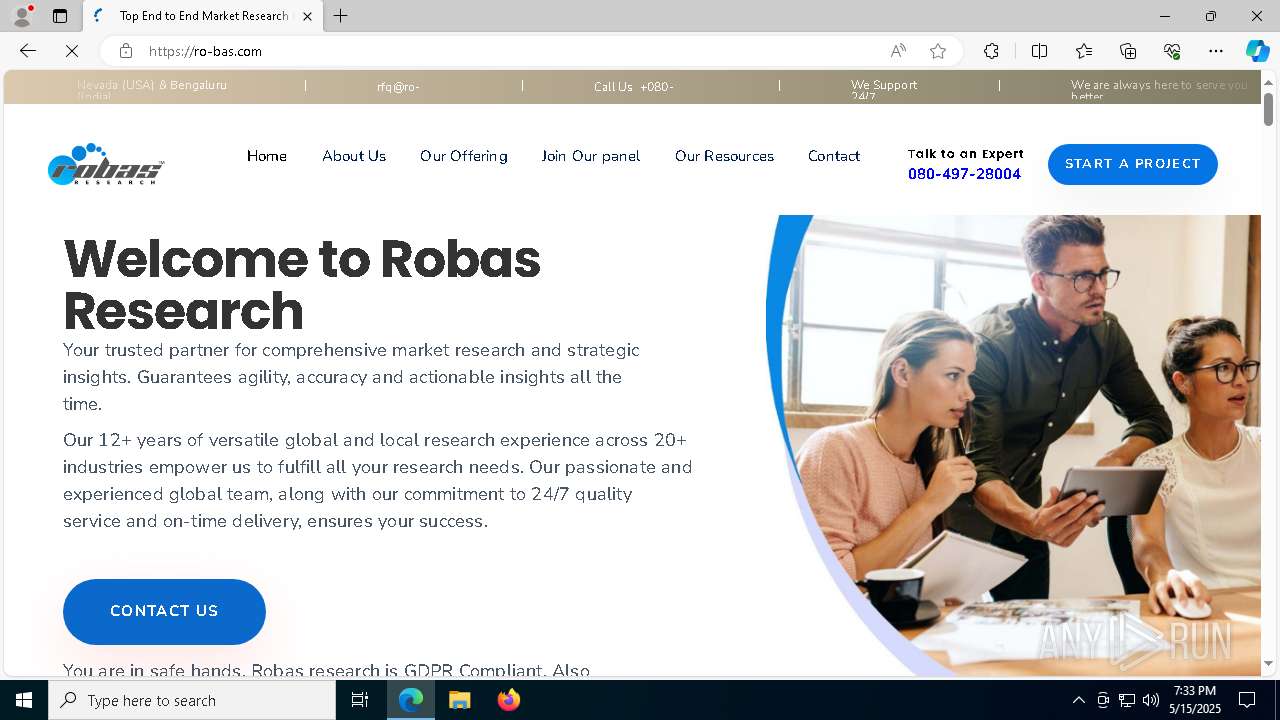Open browser Extensions icon
Image resolution: width=1280 pixels, height=720 pixels.
[991, 51]
